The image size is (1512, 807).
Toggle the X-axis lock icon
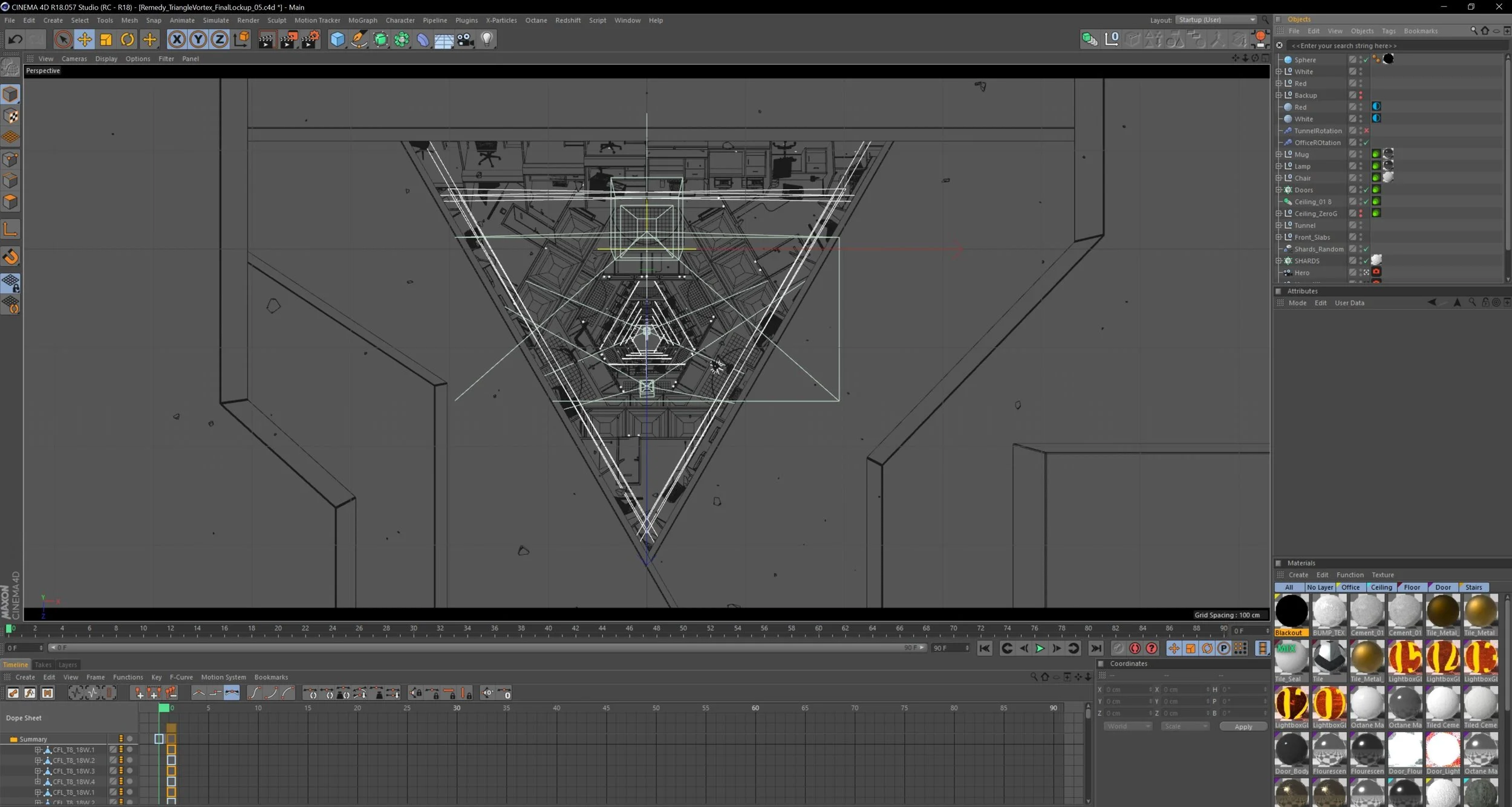[x=176, y=40]
